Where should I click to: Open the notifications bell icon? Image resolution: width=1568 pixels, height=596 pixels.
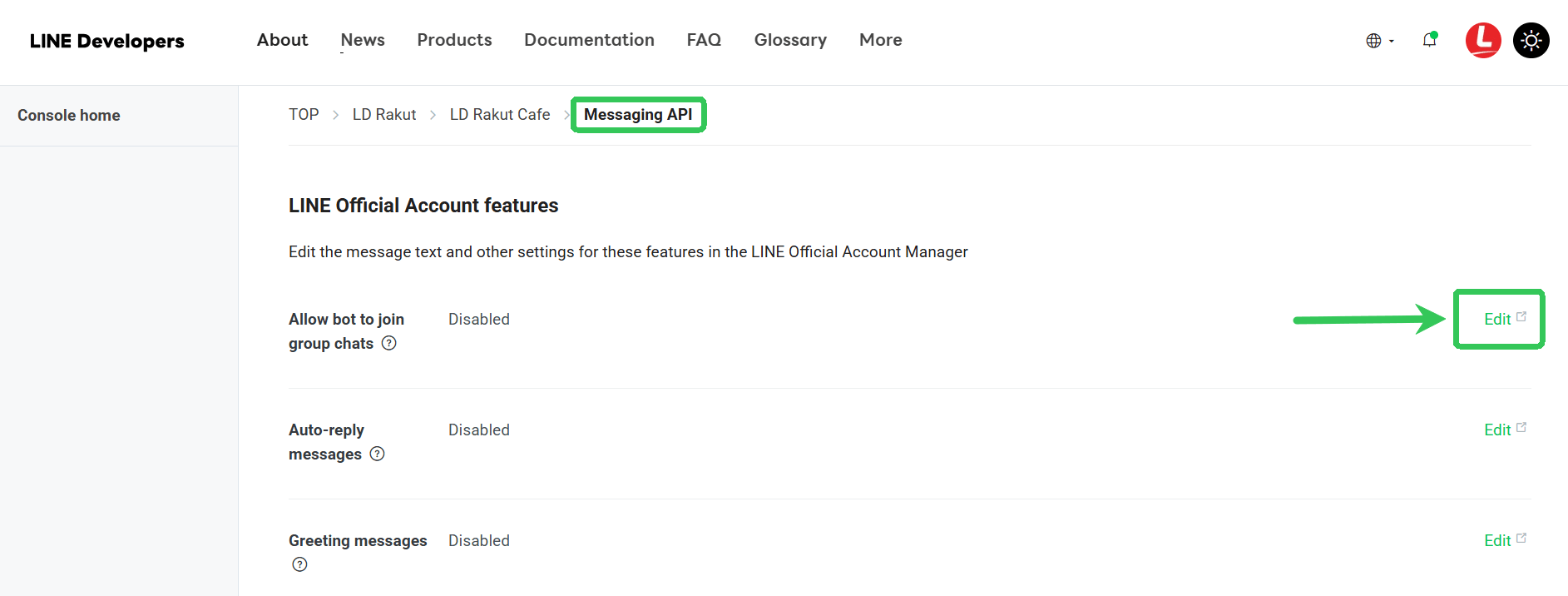[x=1429, y=40]
